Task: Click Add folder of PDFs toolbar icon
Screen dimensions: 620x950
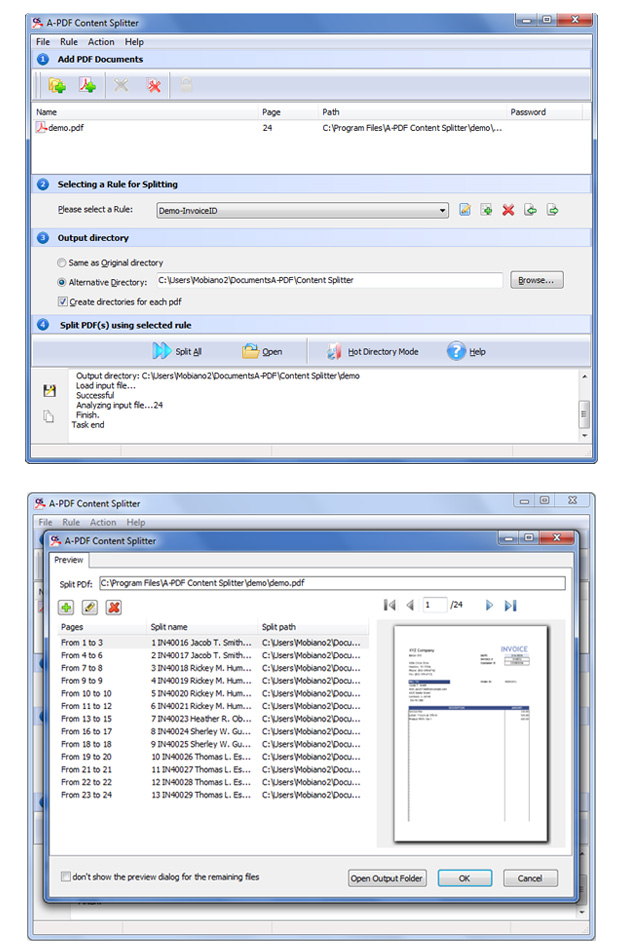Action: [58, 85]
